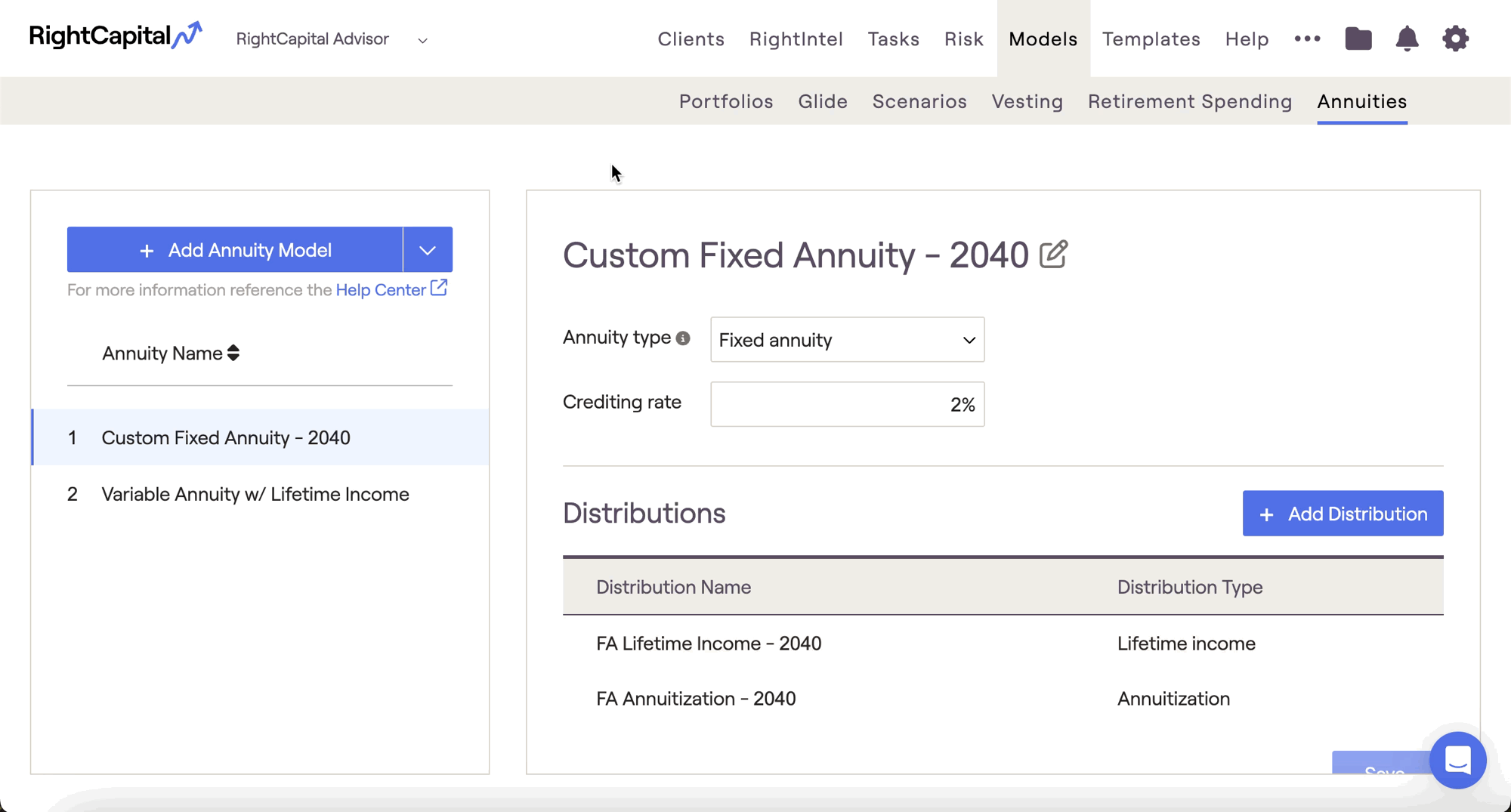Open the folder icon in header
1511x812 pixels.
pyautogui.click(x=1358, y=39)
